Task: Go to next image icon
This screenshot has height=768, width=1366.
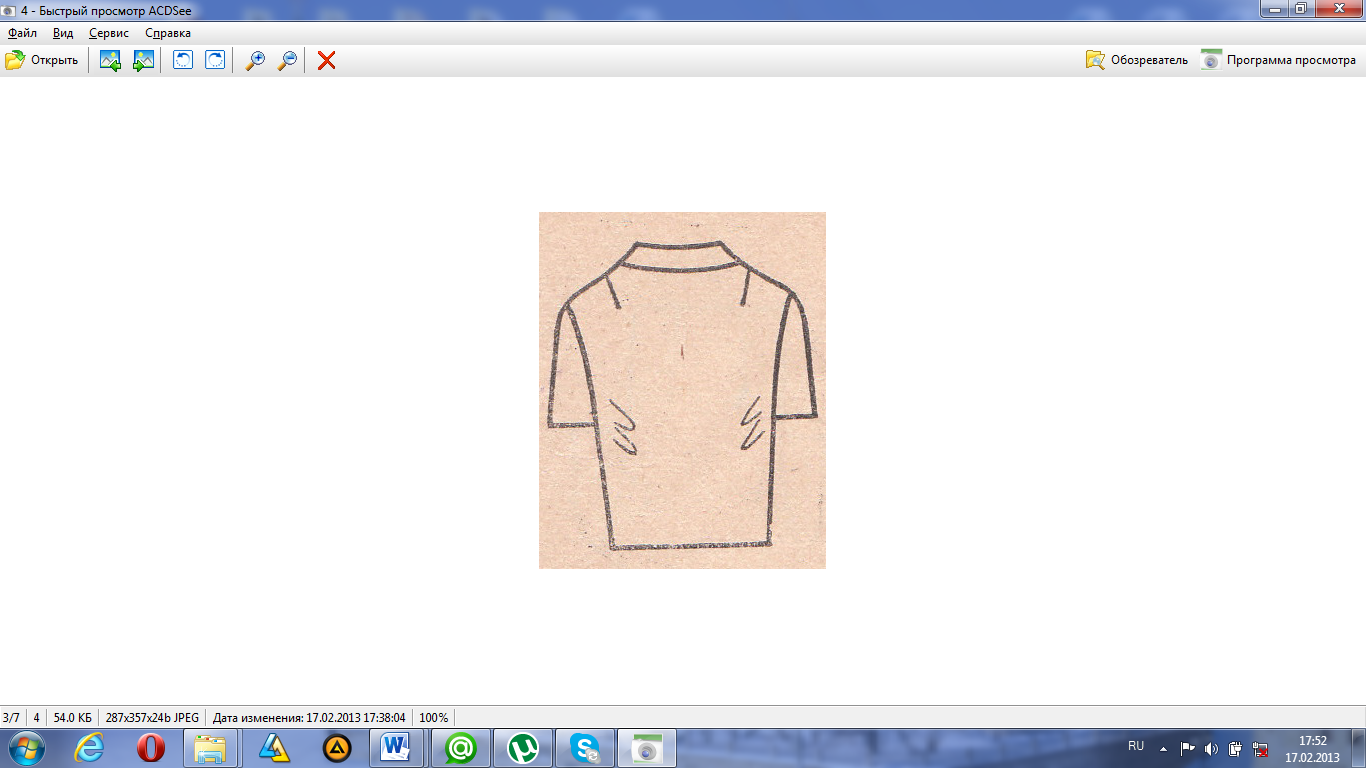Action: [x=143, y=60]
